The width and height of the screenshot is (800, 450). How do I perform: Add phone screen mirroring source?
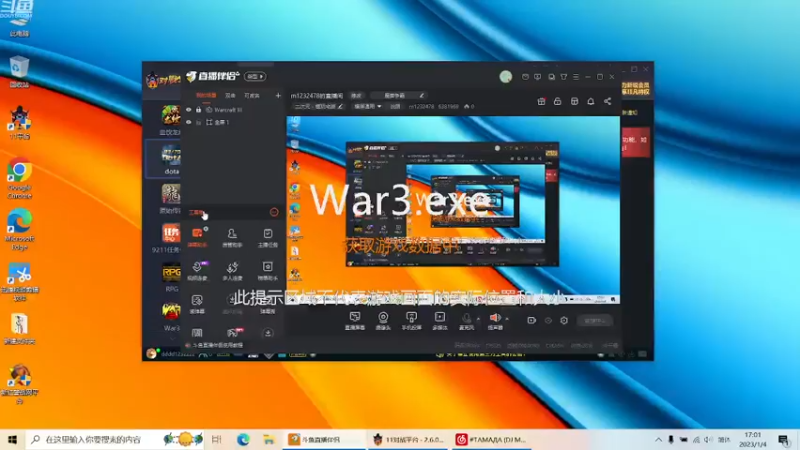(411, 321)
